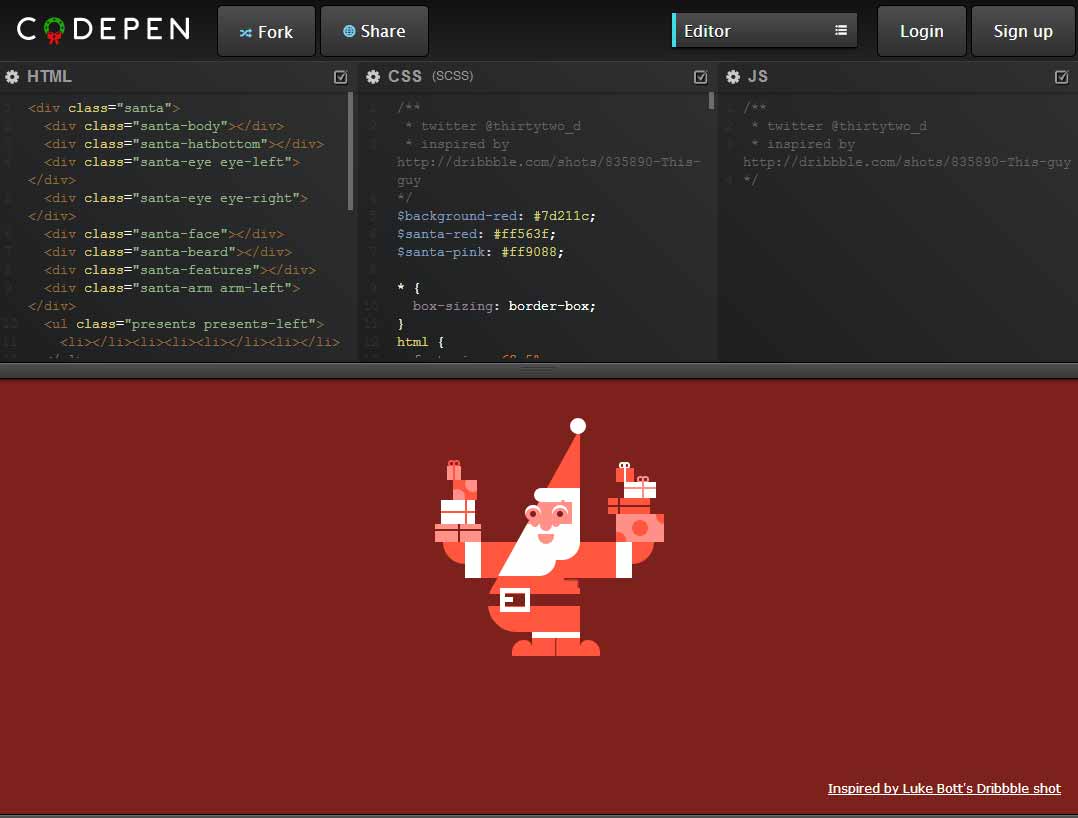Uncheck the HTML panel visibility checkbox
This screenshot has width=1078, height=818.
click(340, 76)
